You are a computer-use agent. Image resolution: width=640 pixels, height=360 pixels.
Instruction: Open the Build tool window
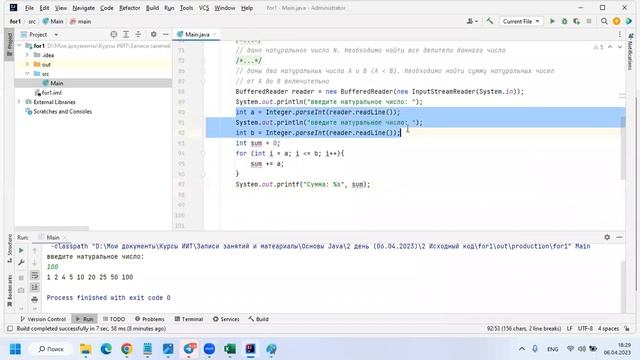pyautogui.click(x=259, y=319)
